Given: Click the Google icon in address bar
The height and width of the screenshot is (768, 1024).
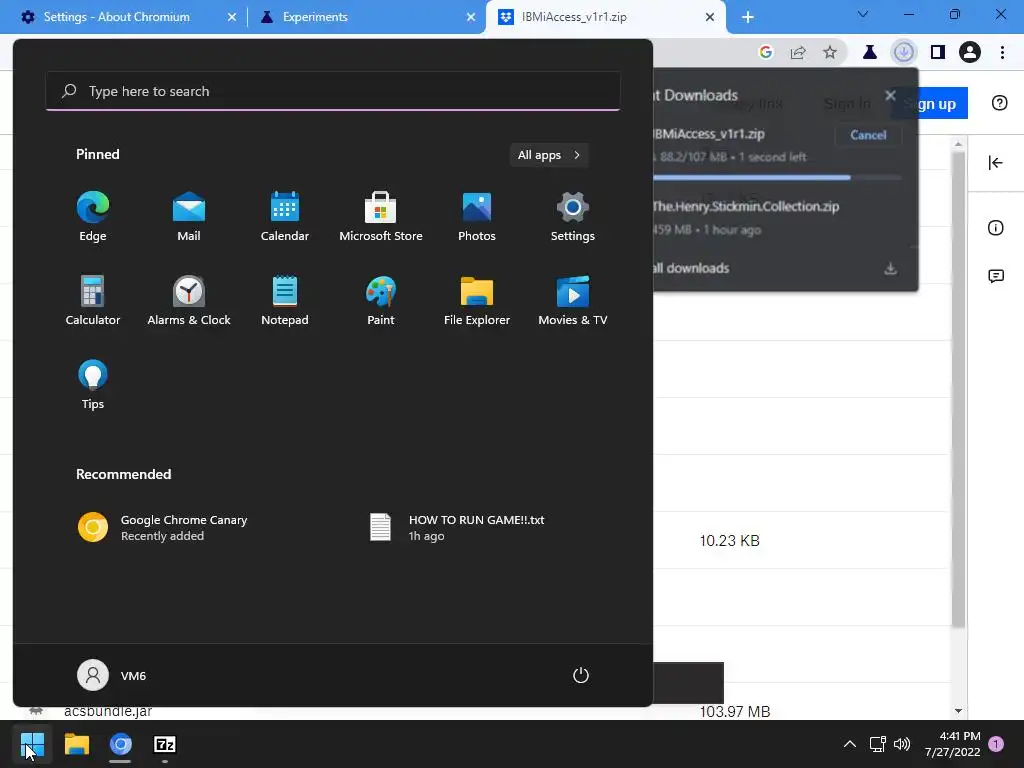Looking at the screenshot, I should point(766,52).
